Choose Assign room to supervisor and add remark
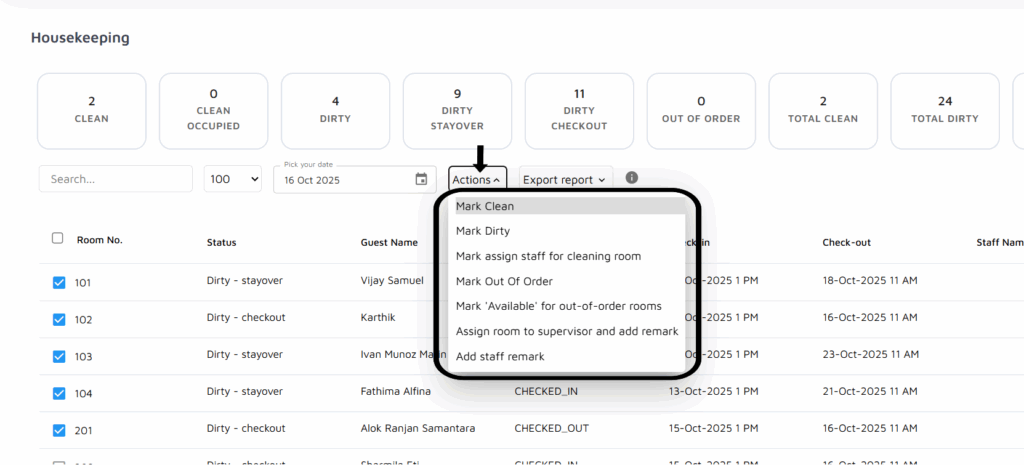 (x=566, y=331)
